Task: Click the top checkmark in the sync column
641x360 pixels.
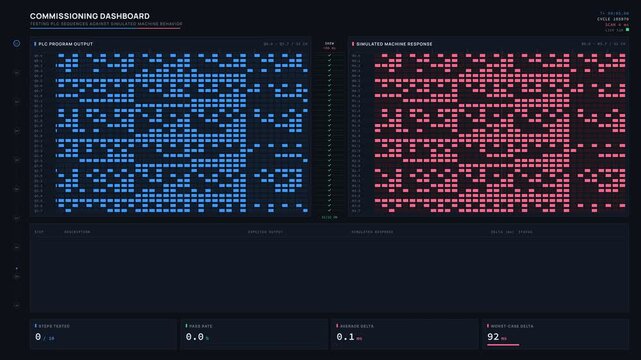Action: tap(329, 56)
